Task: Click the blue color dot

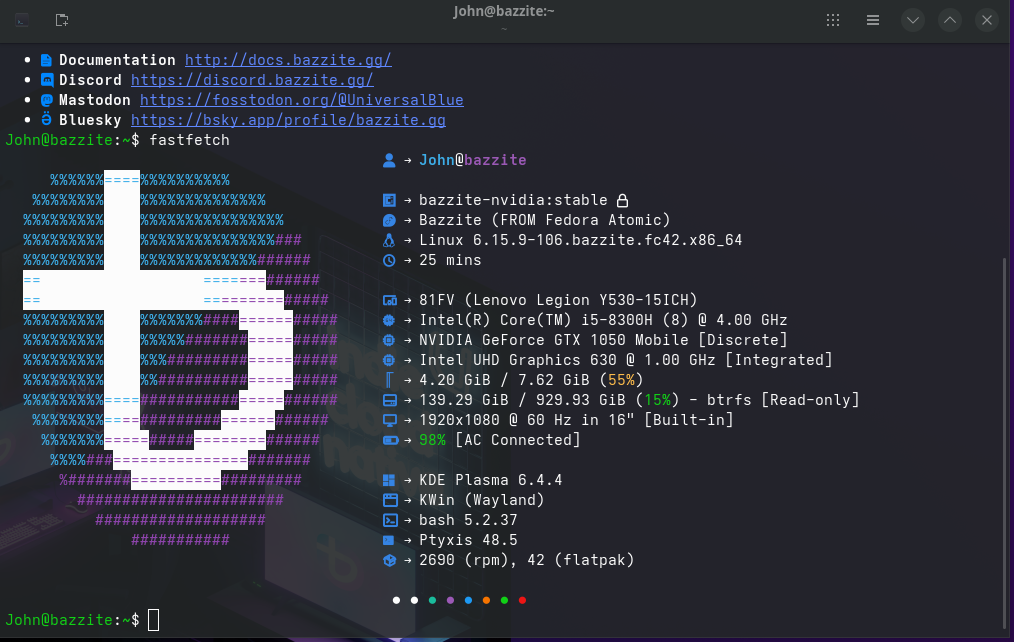Action: click(468, 601)
